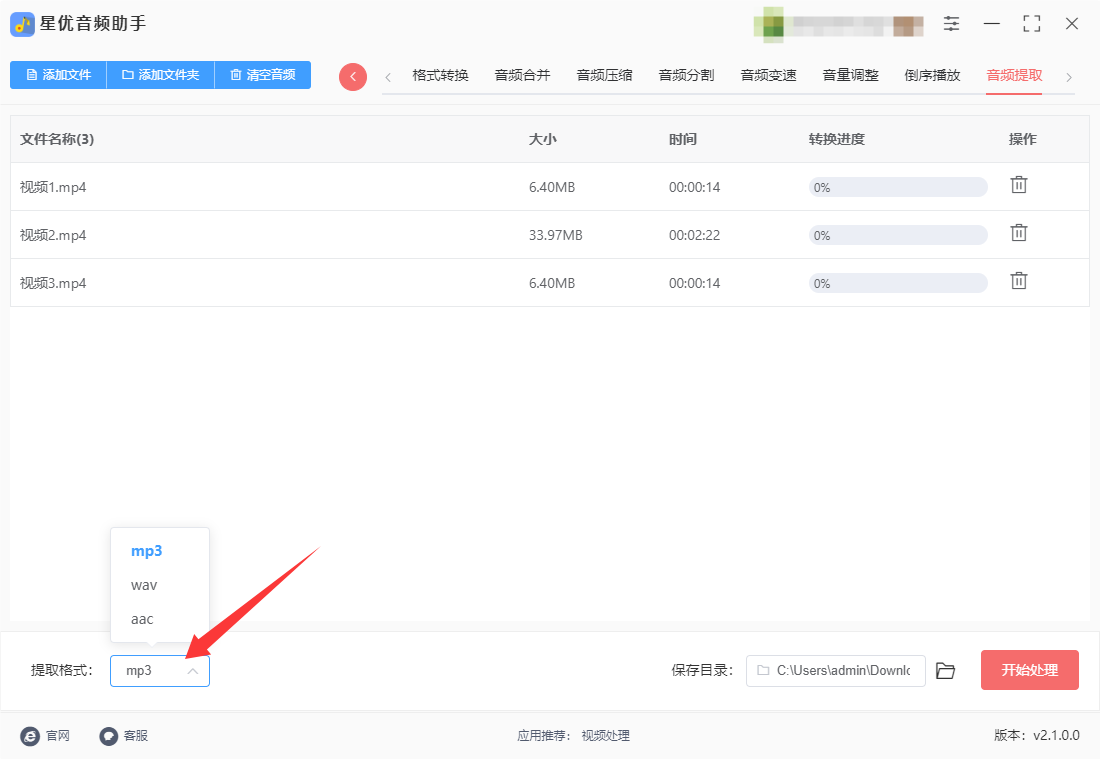This screenshot has width=1100, height=760.
Task: Choose wav from the format list
Action: tap(160, 585)
